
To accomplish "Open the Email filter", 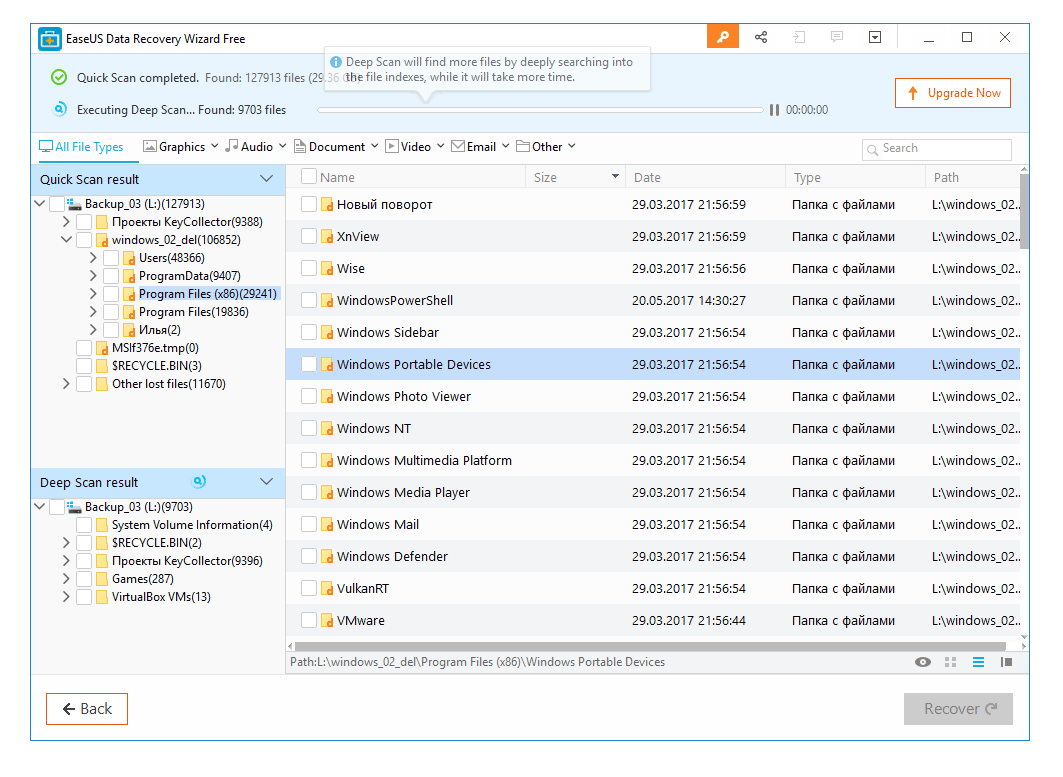I will coord(480,146).
